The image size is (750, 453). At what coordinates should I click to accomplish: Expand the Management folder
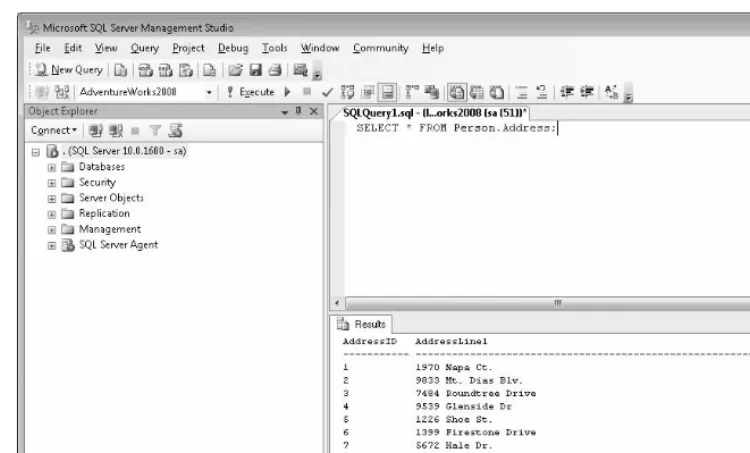click(52, 230)
